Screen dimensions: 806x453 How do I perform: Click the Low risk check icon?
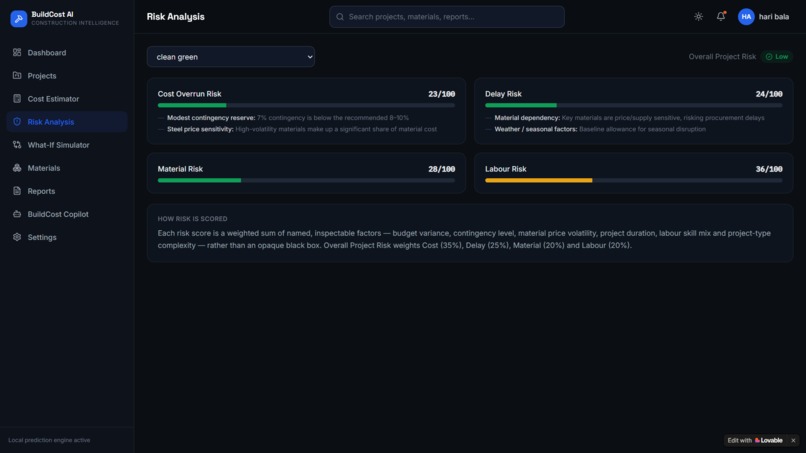point(769,57)
